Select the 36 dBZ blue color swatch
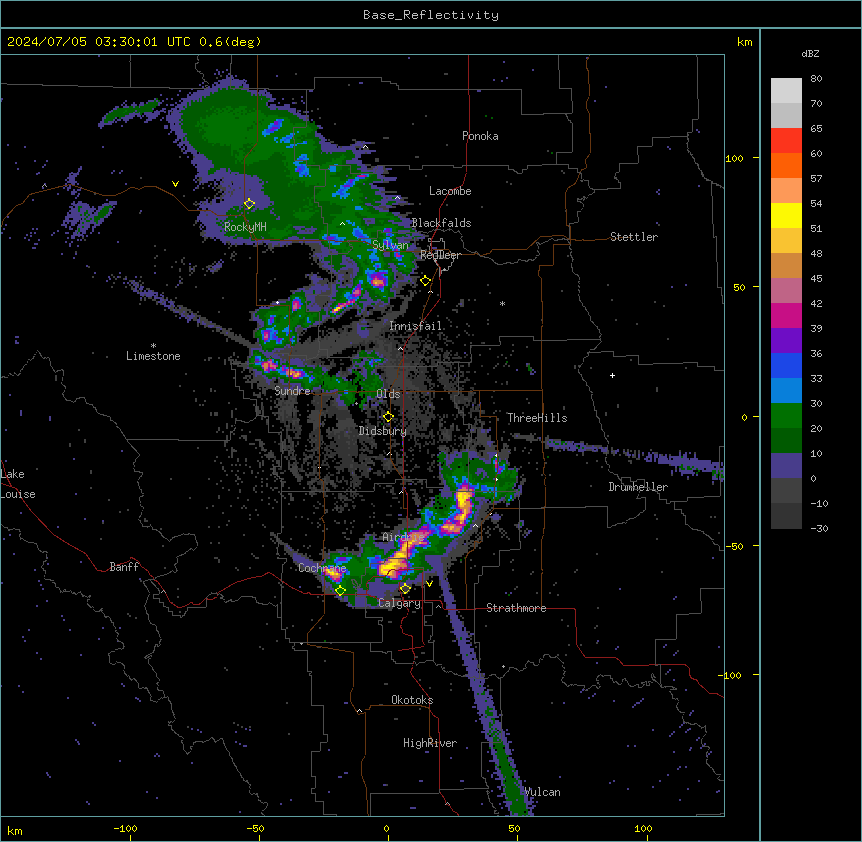Image resolution: width=862 pixels, height=842 pixels. 786,365
